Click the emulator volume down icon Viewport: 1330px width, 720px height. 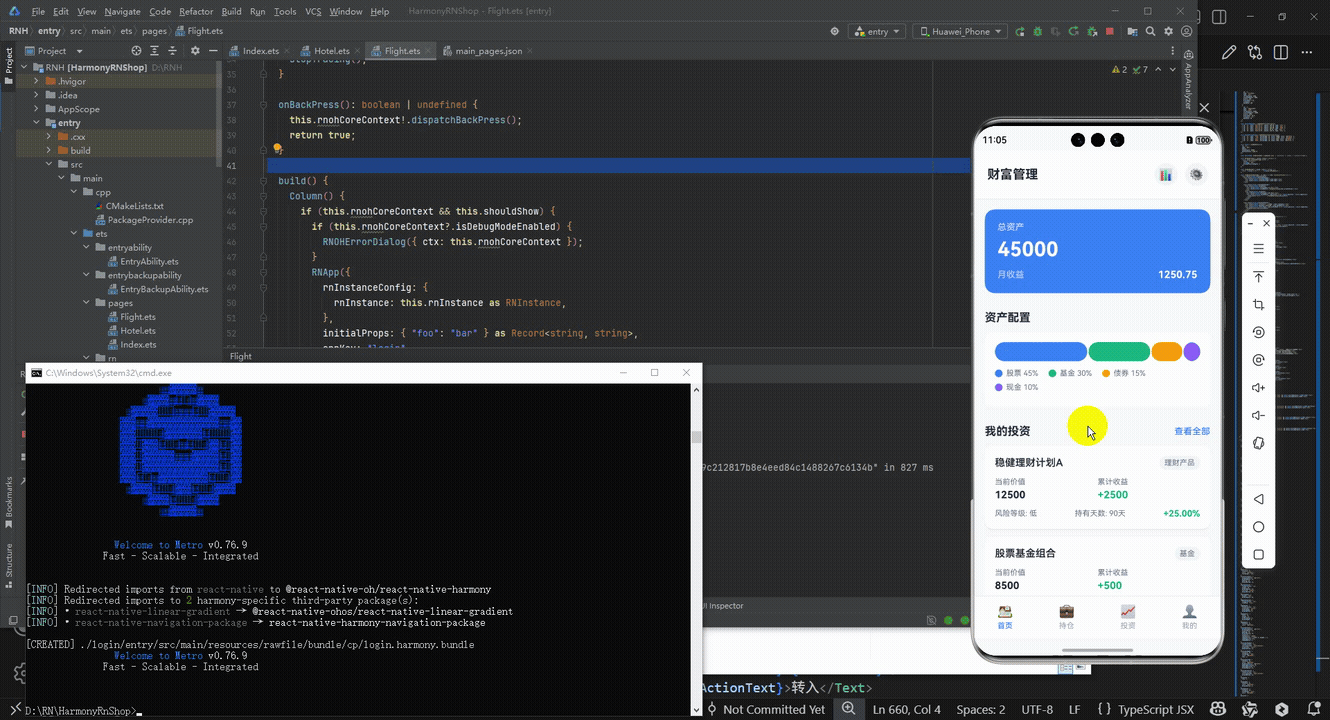coord(1259,415)
